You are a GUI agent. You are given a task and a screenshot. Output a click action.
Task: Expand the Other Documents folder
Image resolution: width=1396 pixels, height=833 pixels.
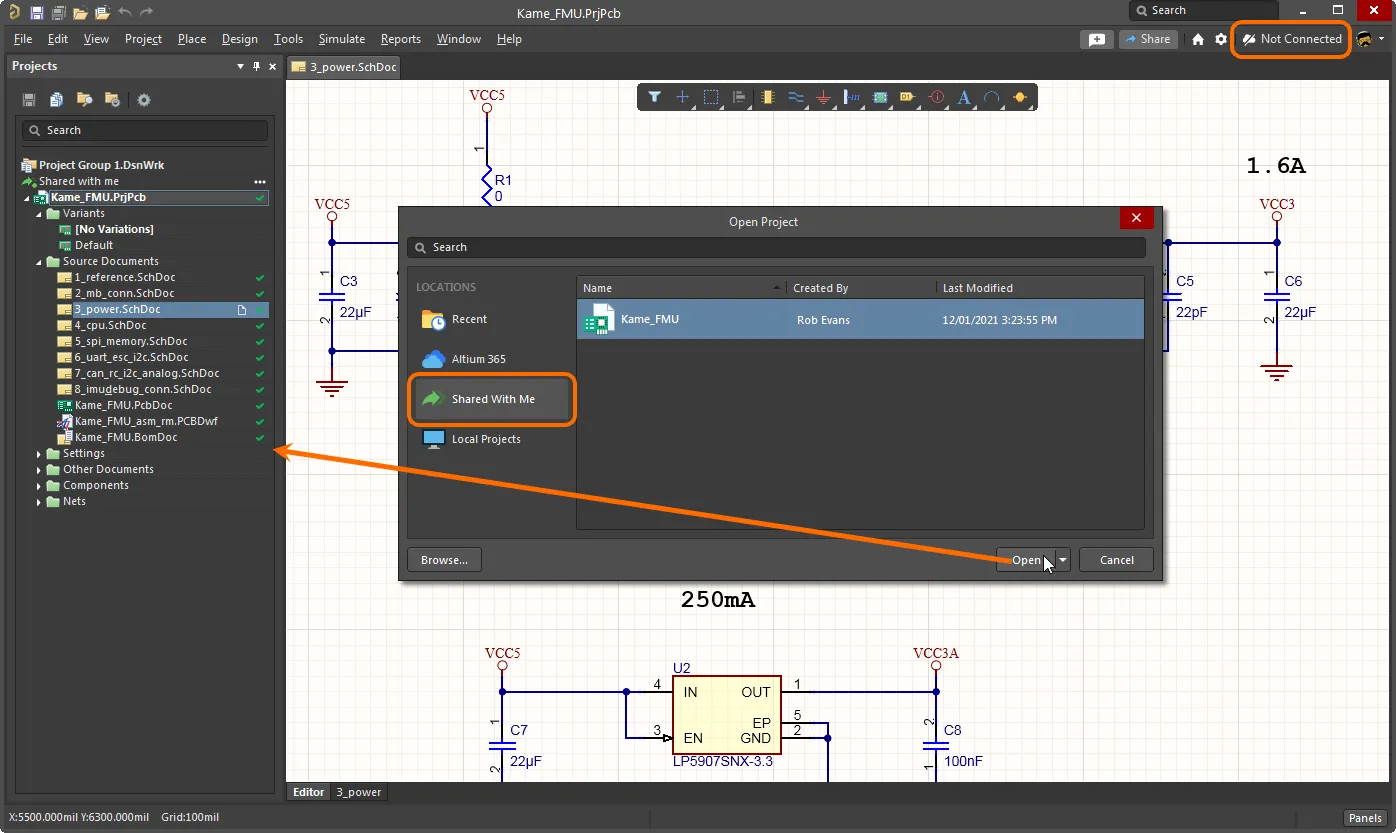click(x=39, y=470)
